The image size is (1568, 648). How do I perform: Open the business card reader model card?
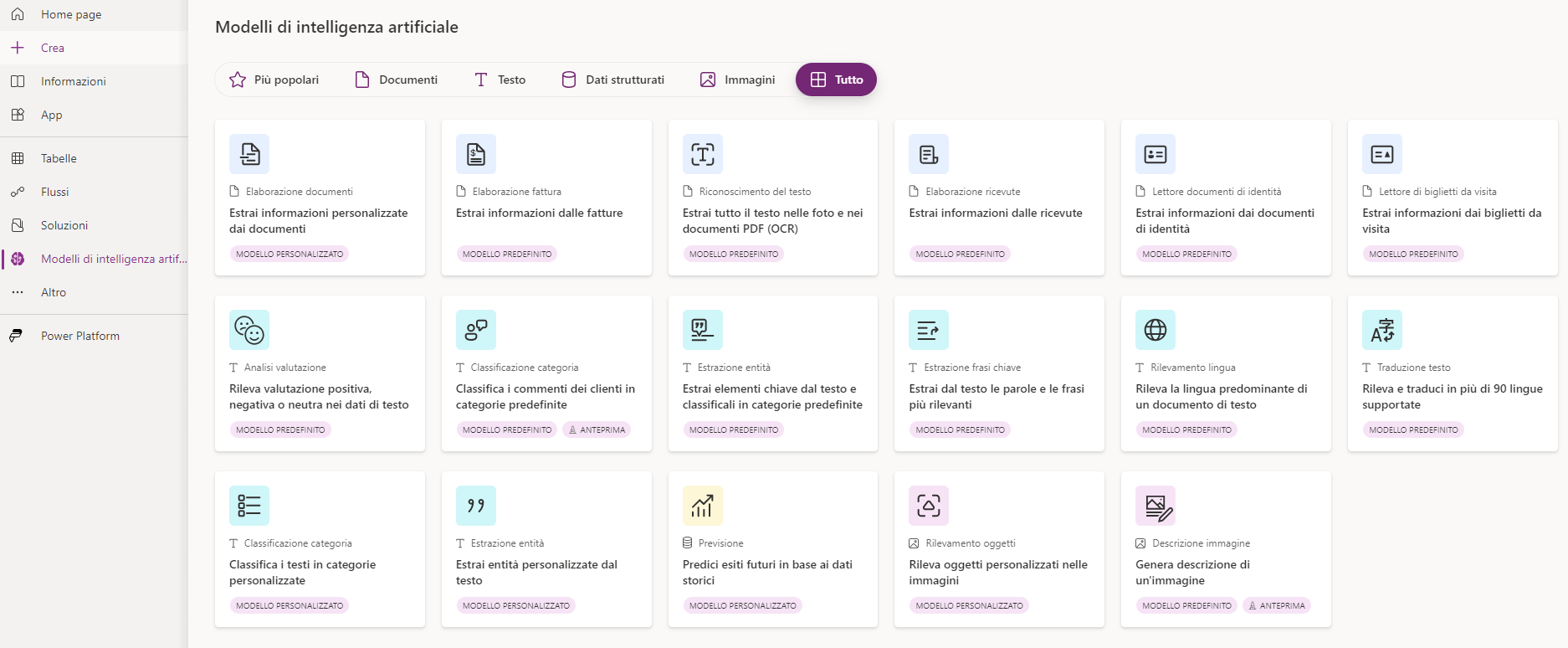[x=1452, y=198]
